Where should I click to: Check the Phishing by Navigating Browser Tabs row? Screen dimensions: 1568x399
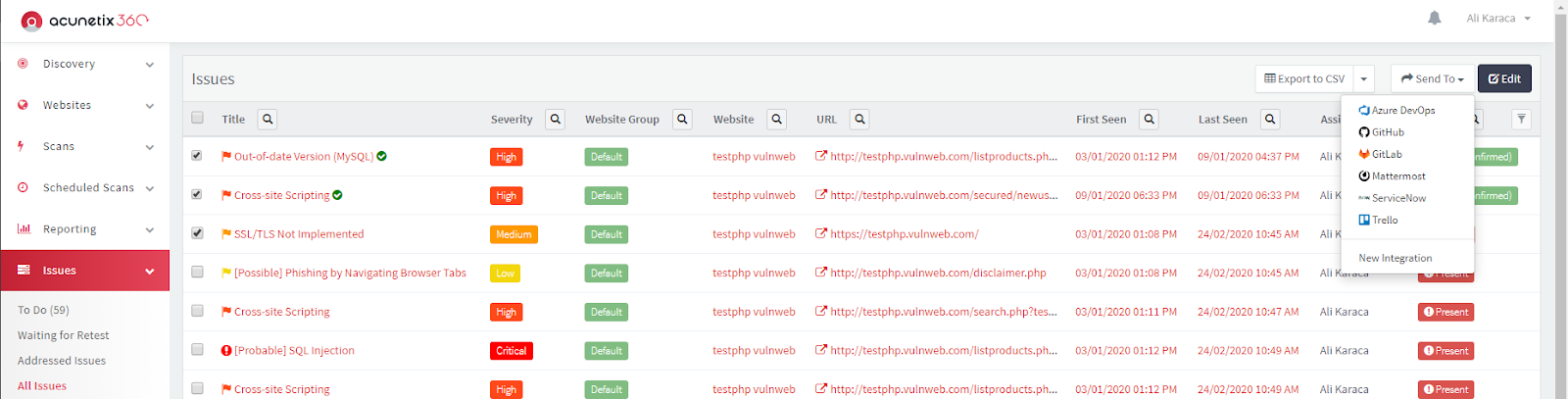point(197,272)
